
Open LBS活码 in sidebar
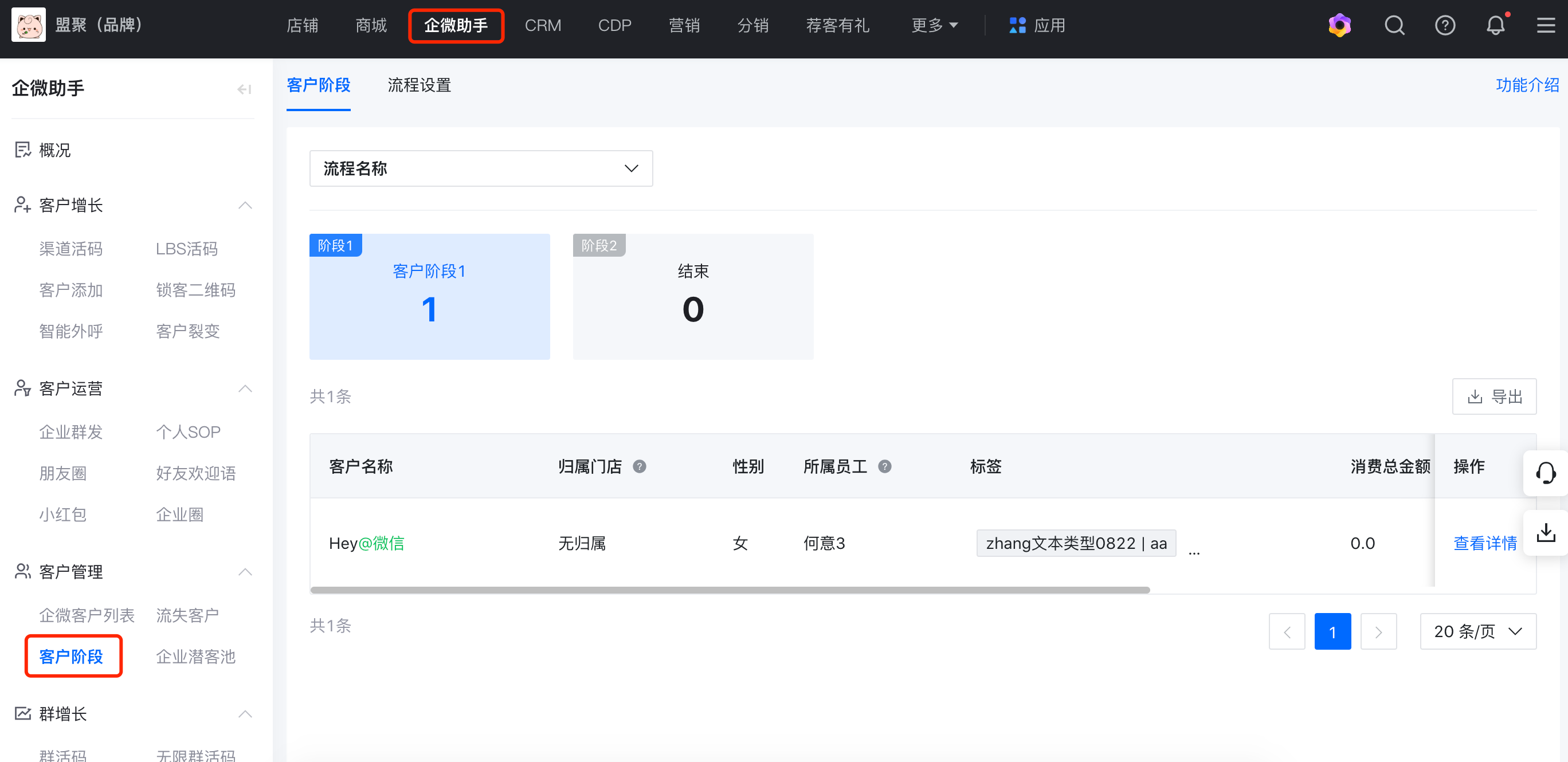coord(187,248)
